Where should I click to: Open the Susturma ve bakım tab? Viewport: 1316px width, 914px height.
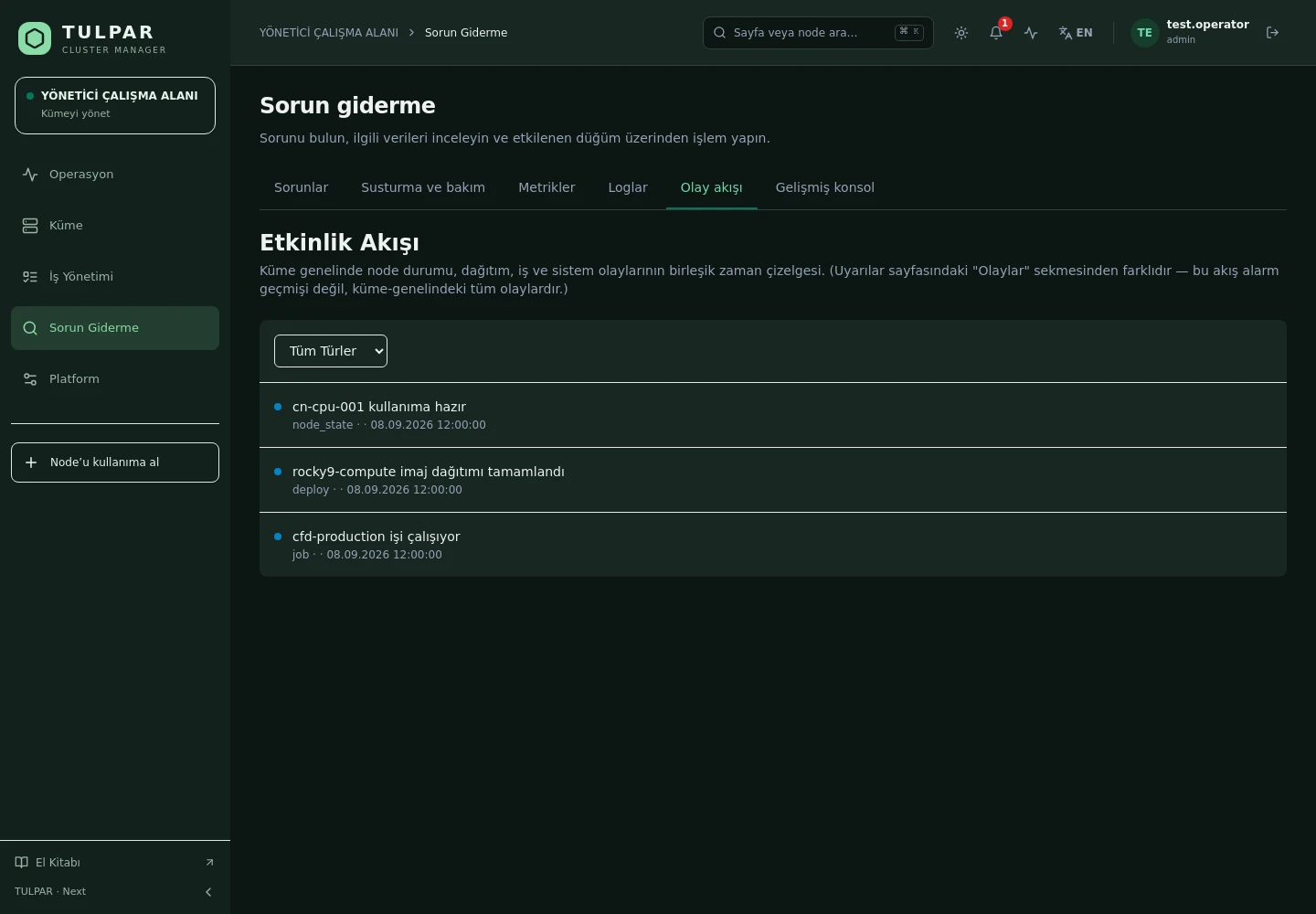[x=423, y=187]
